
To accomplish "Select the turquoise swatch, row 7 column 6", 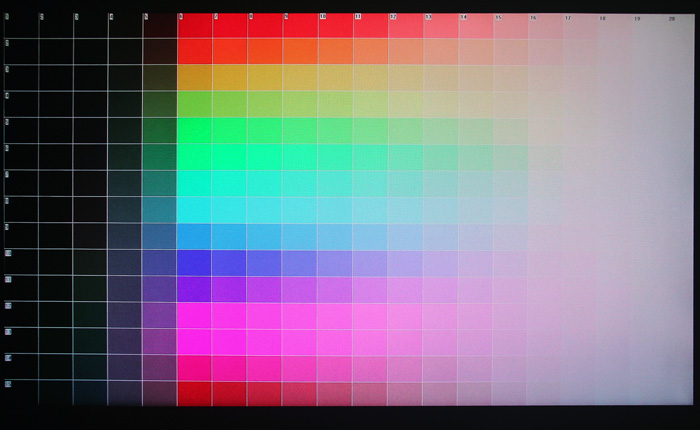I will click(x=195, y=183).
